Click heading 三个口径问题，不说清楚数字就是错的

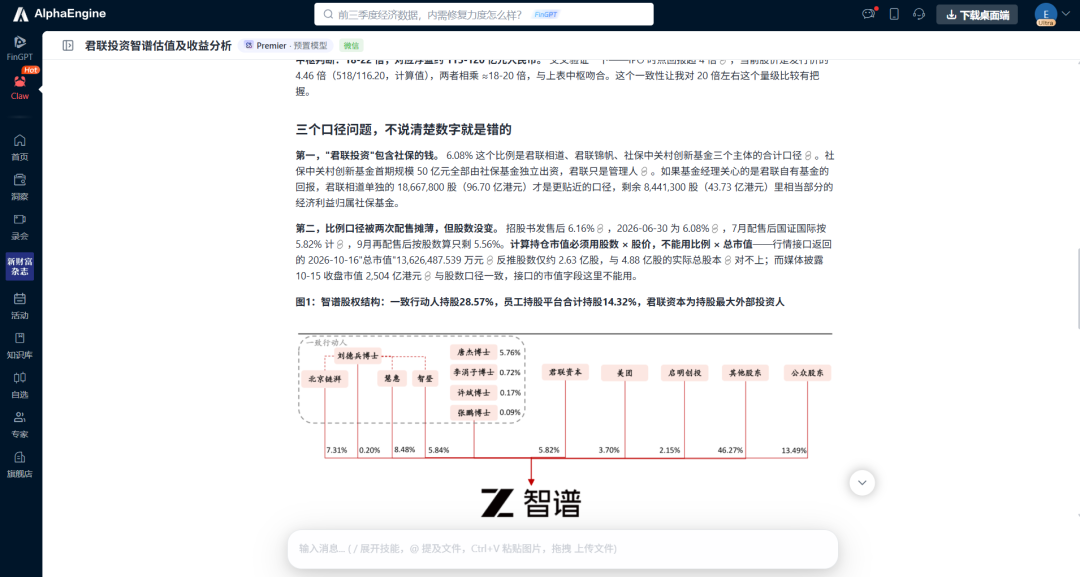pos(404,129)
